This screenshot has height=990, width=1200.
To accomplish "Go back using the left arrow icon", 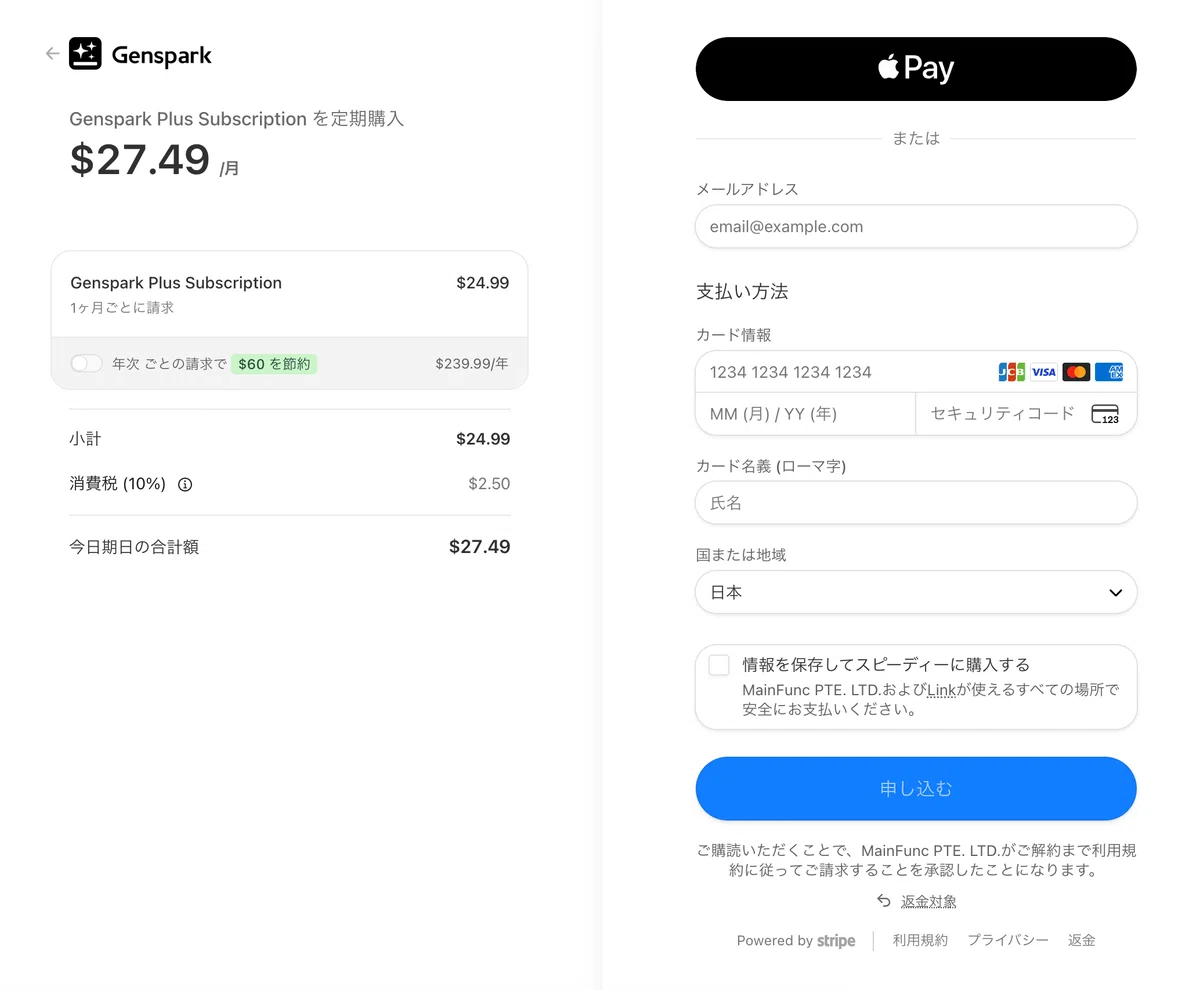I will tap(52, 54).
